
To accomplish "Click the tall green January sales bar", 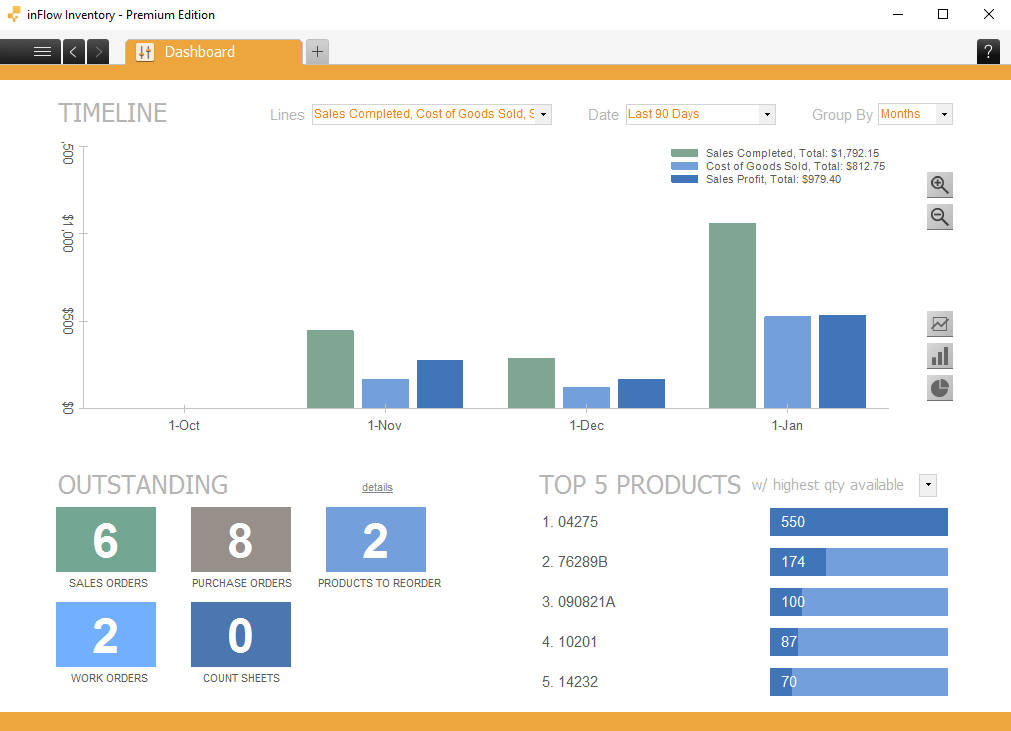I will (x=731, y=315).
